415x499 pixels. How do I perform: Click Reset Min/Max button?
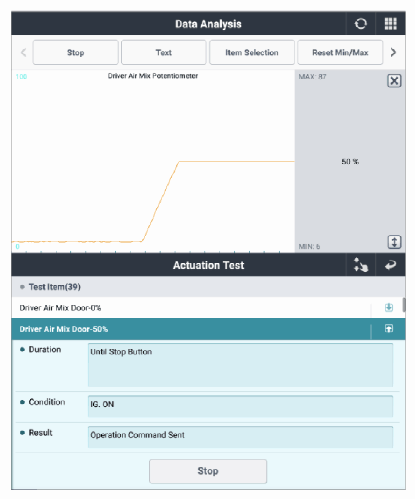[340, 52]
